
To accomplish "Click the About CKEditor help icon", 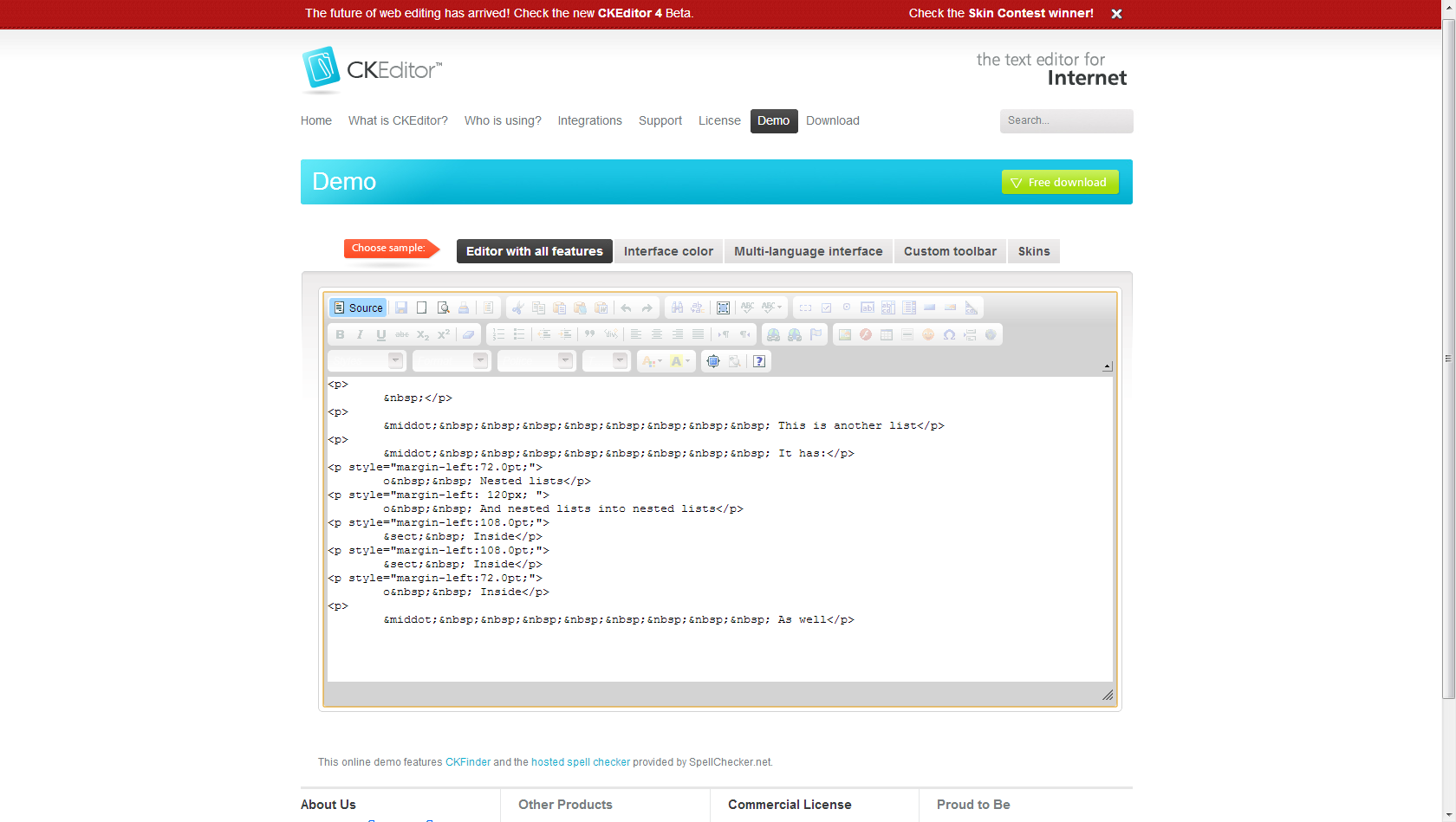I will (759, 361).
